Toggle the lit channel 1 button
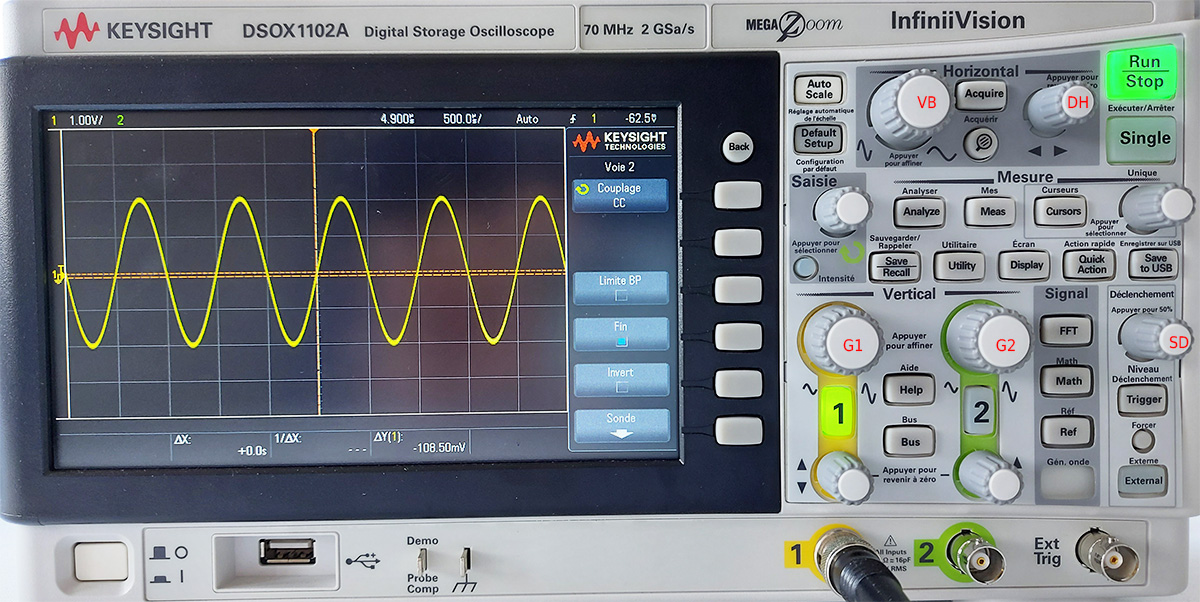Image resolution: width=1200 pixels, height=602 pixels. click(x=838, y=413)
